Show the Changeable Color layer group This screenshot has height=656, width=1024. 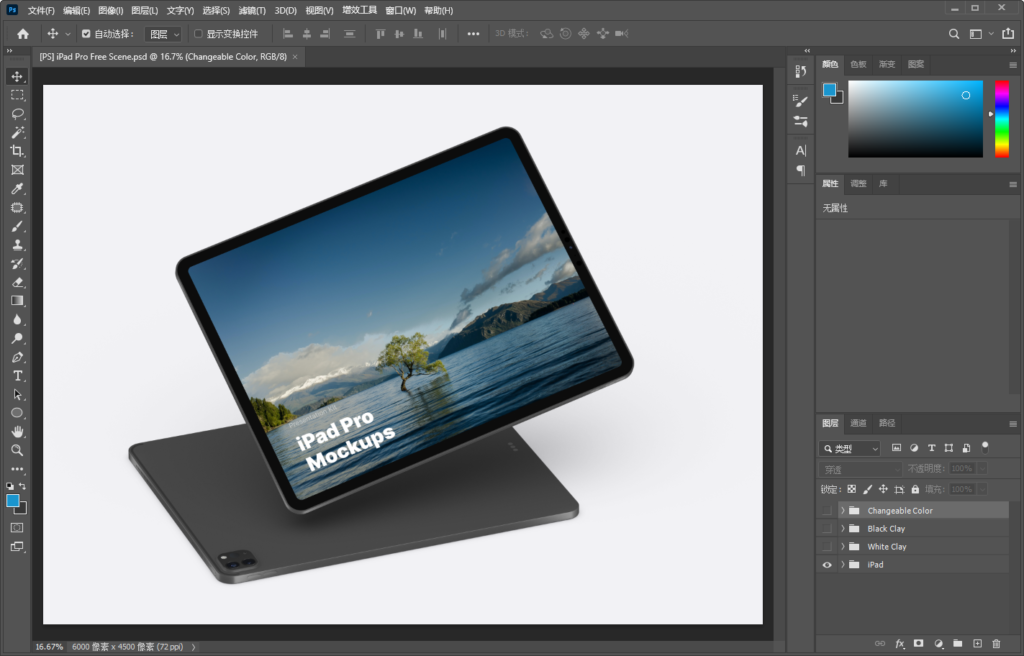pyautogui.click(x=827, y=510)
